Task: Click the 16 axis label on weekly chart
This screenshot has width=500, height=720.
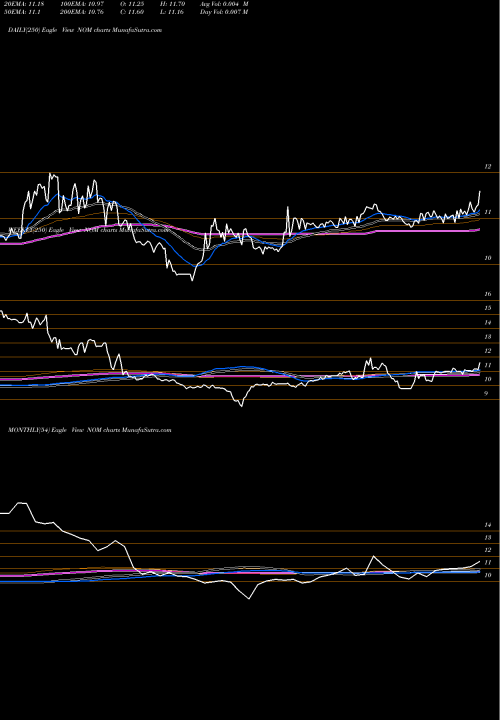Action: [x=488, y=294]
